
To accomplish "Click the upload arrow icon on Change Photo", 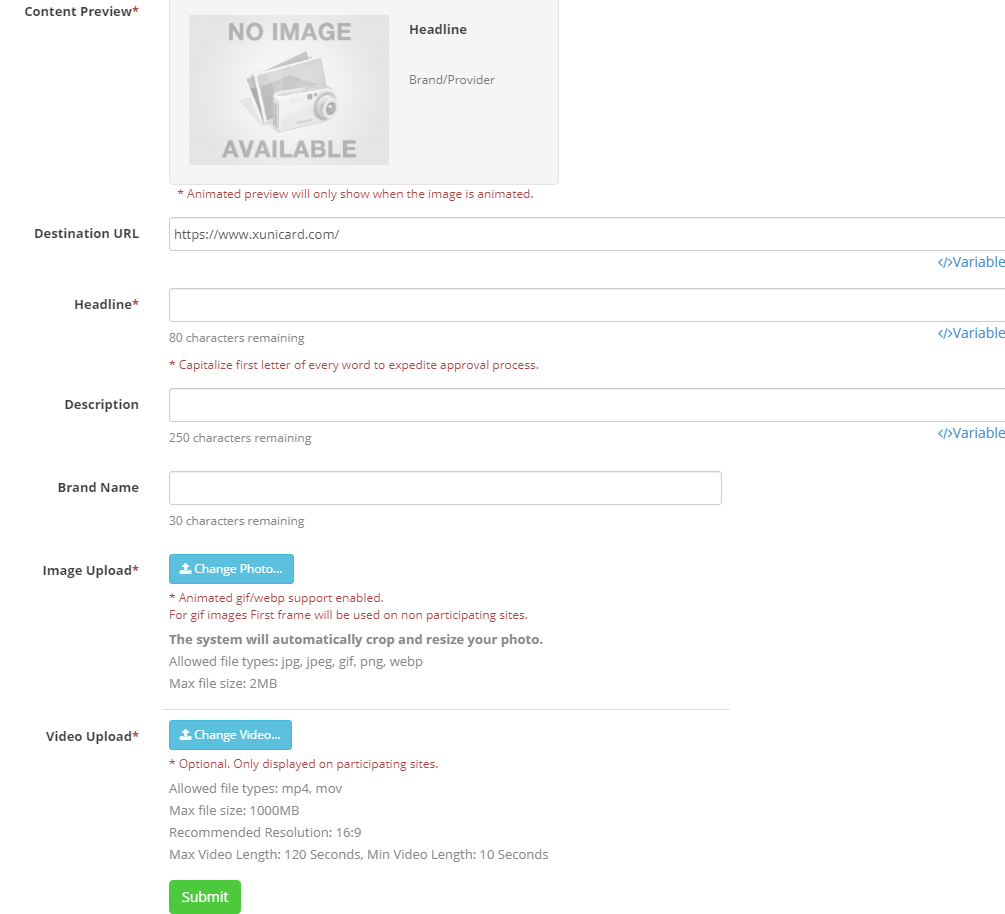I will 185,569.
